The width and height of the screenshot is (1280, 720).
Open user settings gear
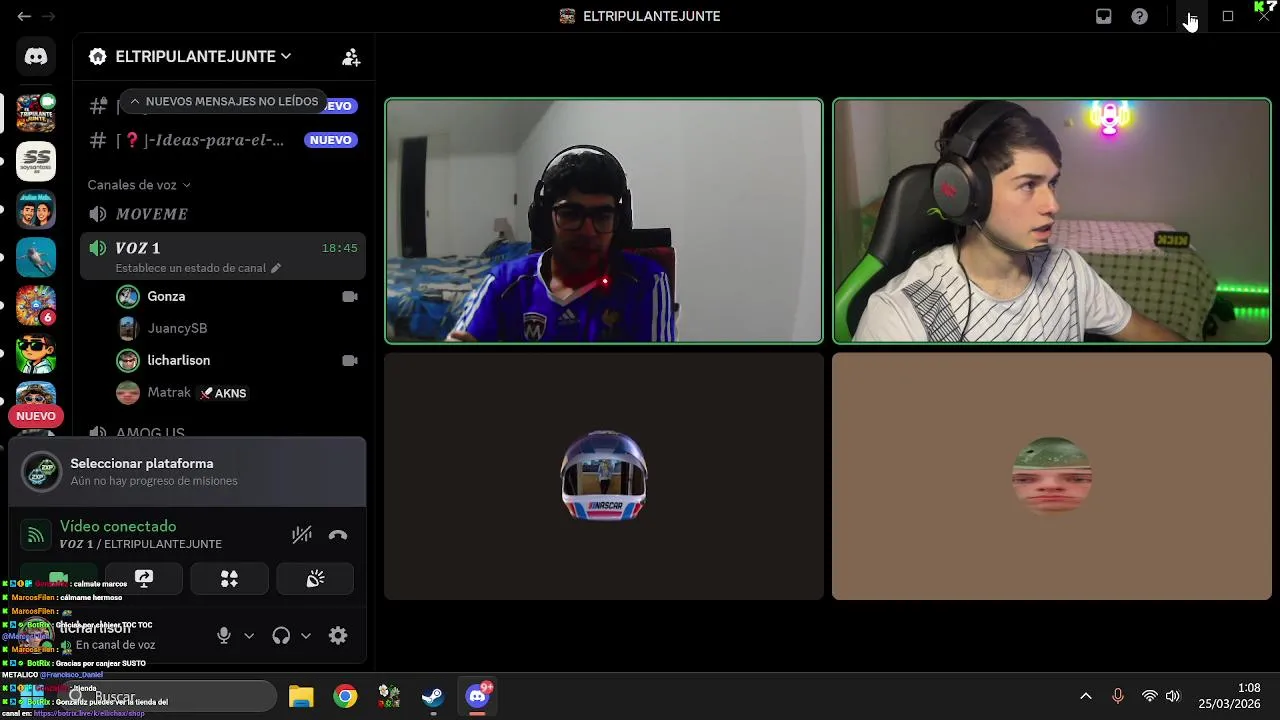pyautogui.click(x=338, y=636)
